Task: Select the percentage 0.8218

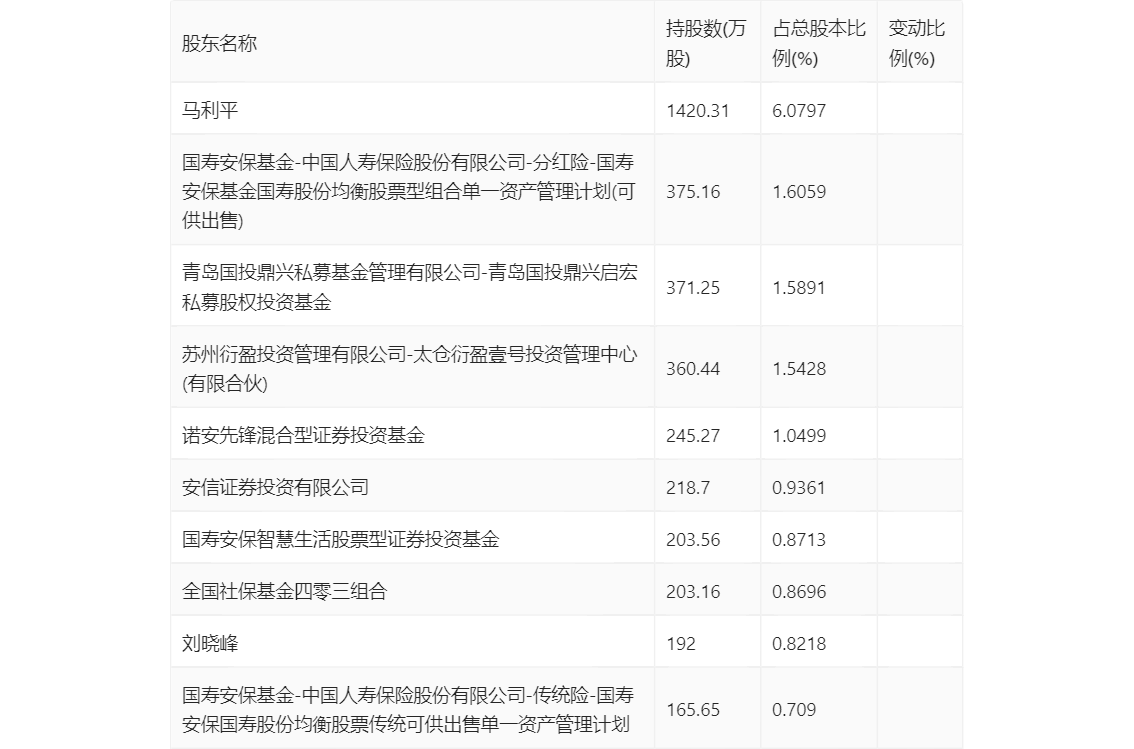Action: coord(798,643)
